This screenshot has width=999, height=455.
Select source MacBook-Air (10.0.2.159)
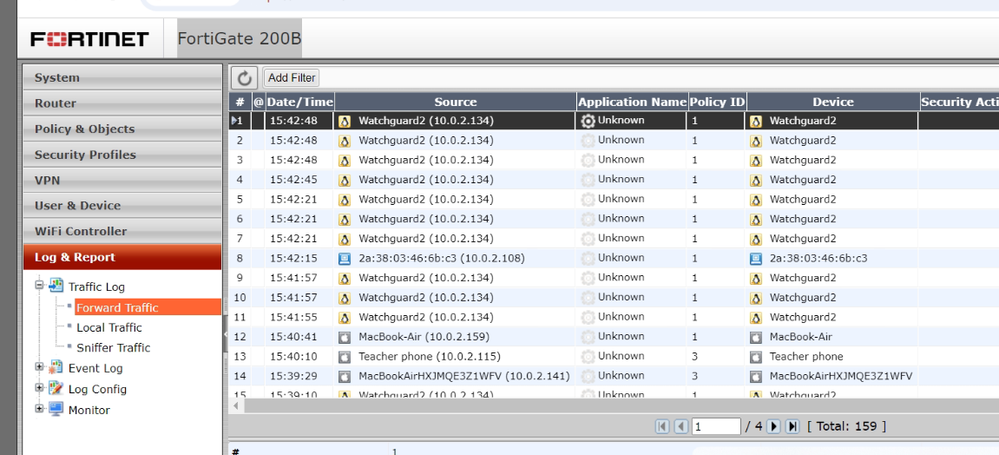pyautogui.click(x=424, y=336)
